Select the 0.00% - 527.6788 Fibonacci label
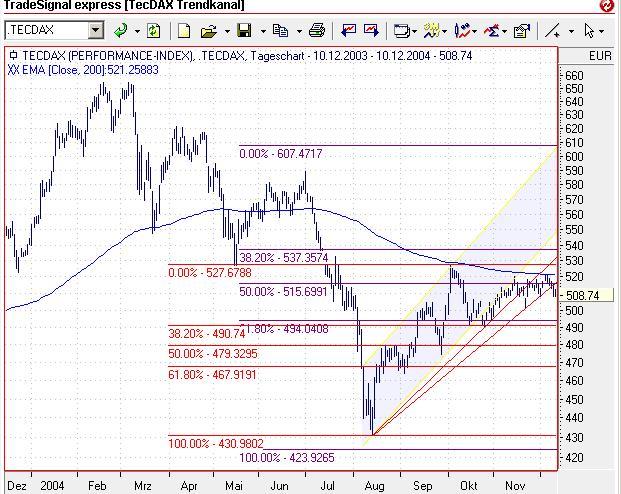This screenshot has width=621, height=494. [x=210, y=273]
